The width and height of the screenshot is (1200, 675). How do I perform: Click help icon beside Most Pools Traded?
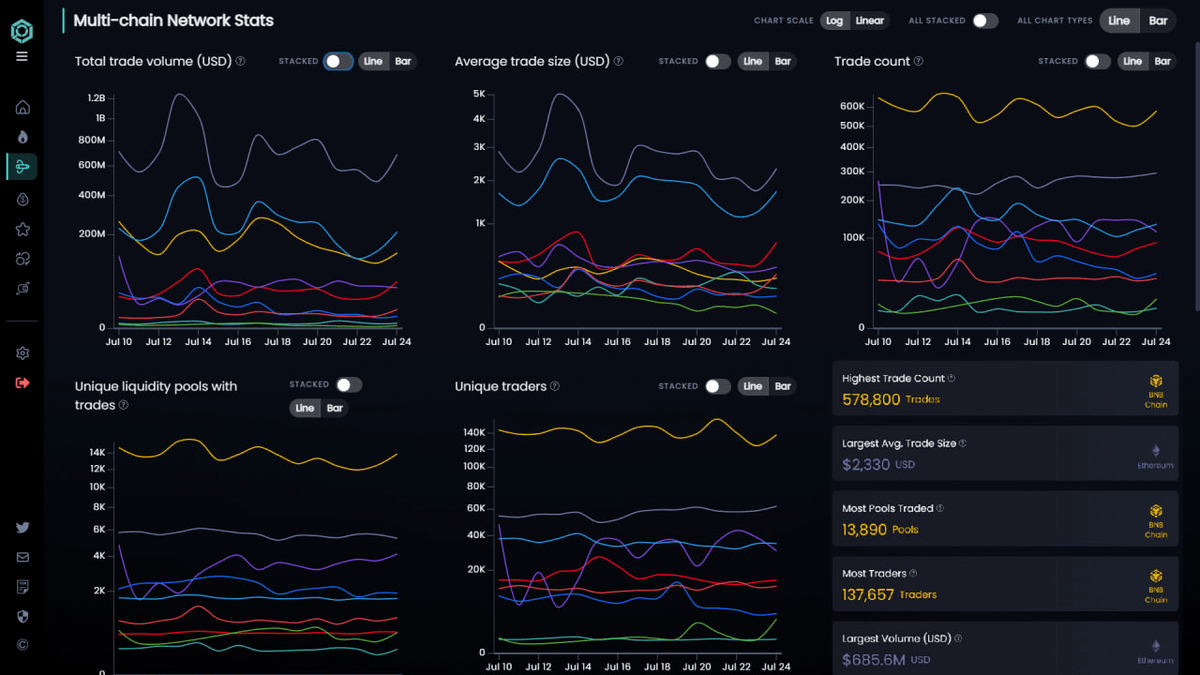click(x=940, y=508)
